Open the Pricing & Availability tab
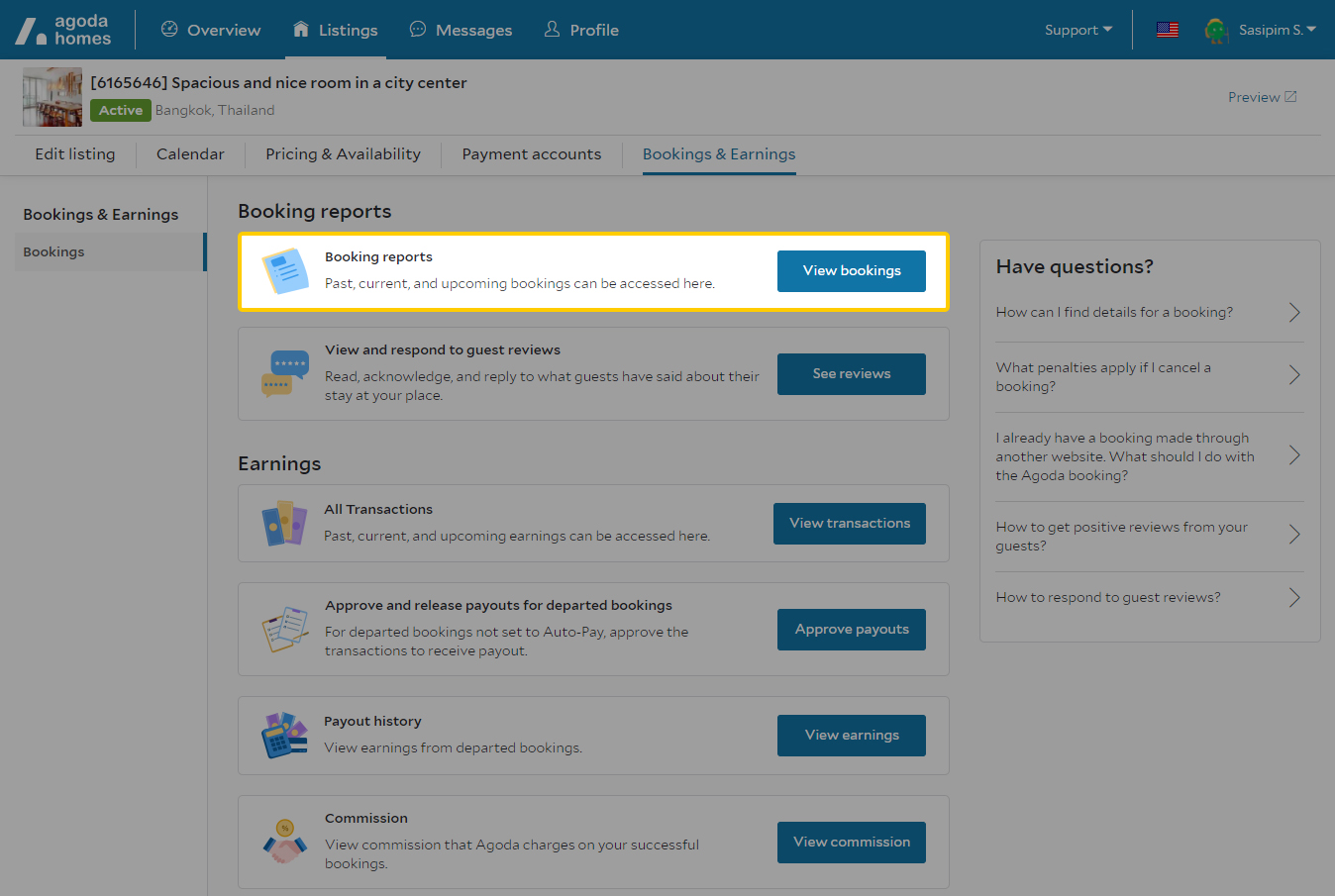The width and height of the screenshot is (1335, 896). point(343,154)
